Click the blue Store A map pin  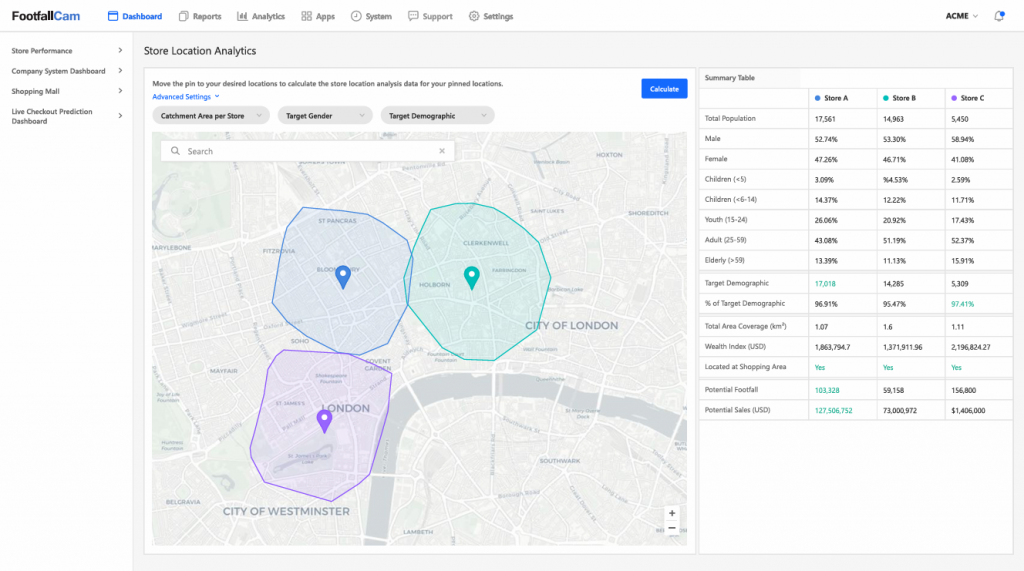(342, 275)
